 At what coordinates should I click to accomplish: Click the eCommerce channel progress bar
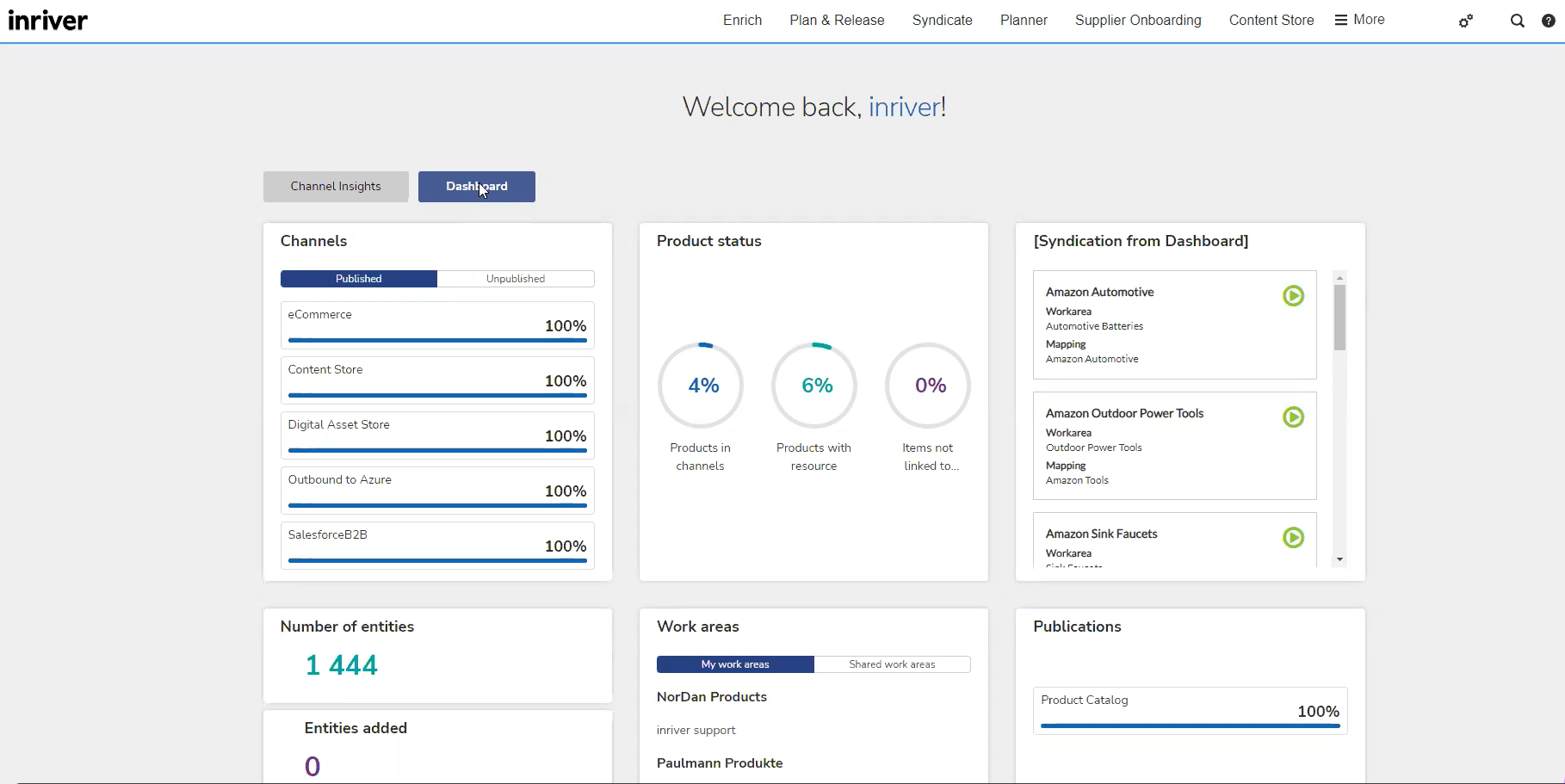click(x=437, y=340)
